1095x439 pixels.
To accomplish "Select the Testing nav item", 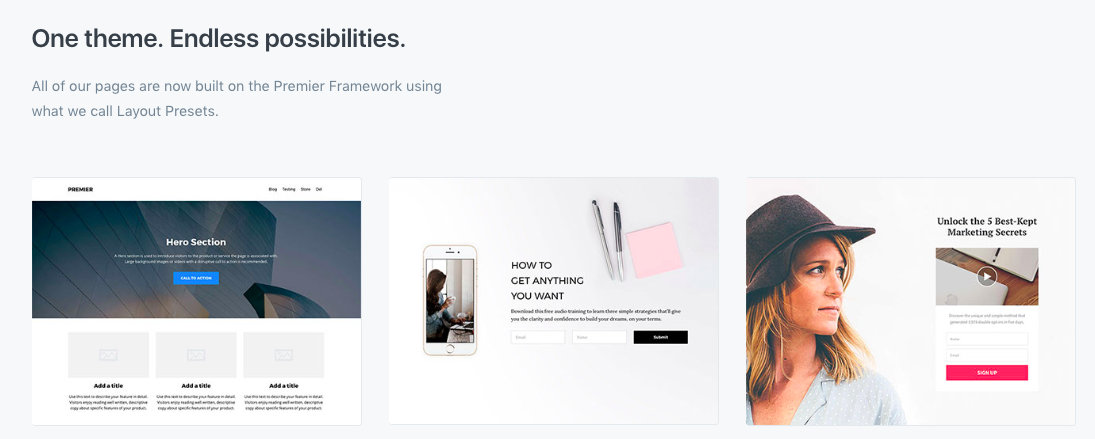I will click(x=289, y=189).
